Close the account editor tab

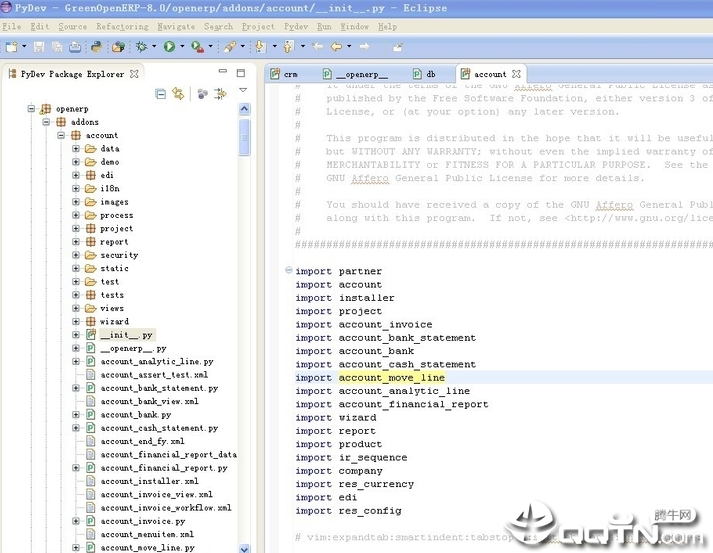[x=516, y=74]
